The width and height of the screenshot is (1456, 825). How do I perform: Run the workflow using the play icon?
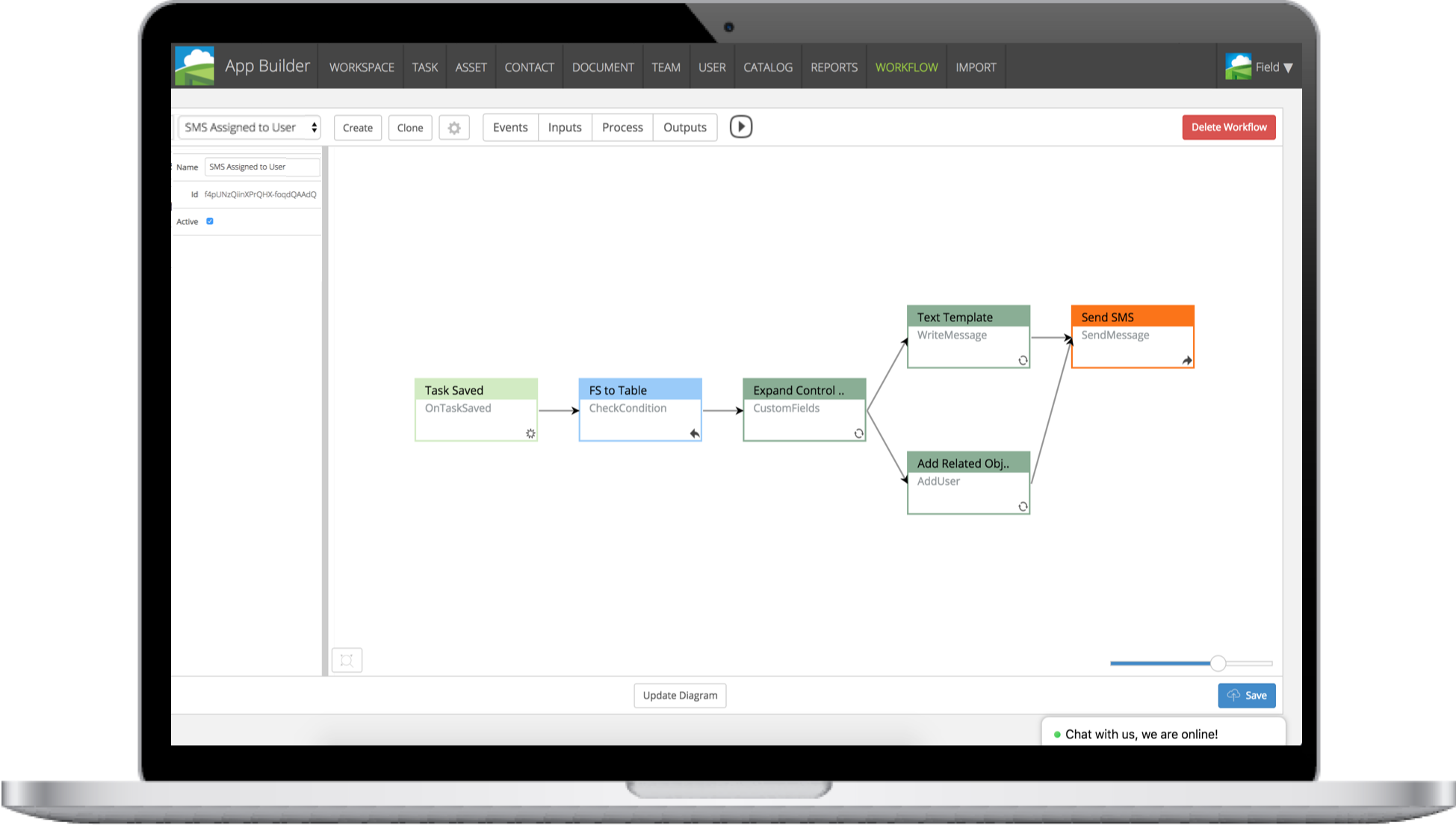740,127
